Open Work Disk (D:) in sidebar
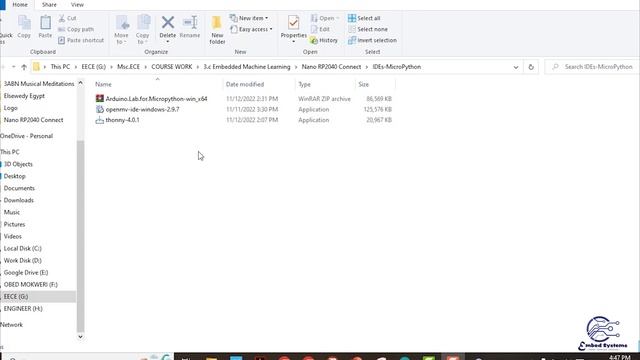This screenshot has width=640, height=360. point(22,260)
